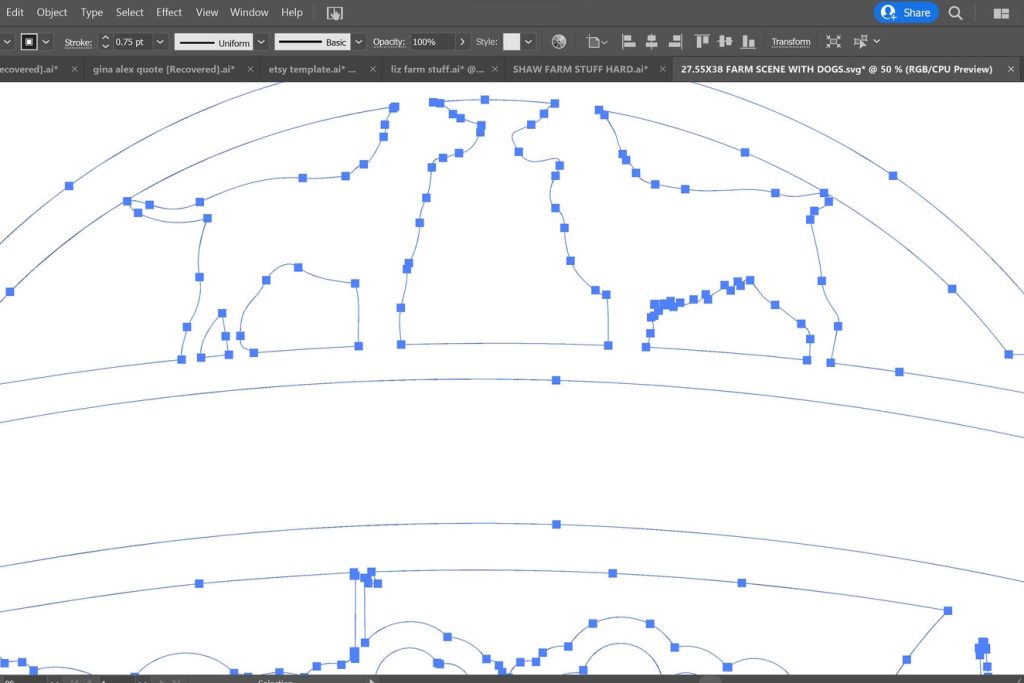Click the Recolor Artwork wheel icon
Image resolution: width=1024 pixels, height=683 pixels.
[x=559, y=42]
